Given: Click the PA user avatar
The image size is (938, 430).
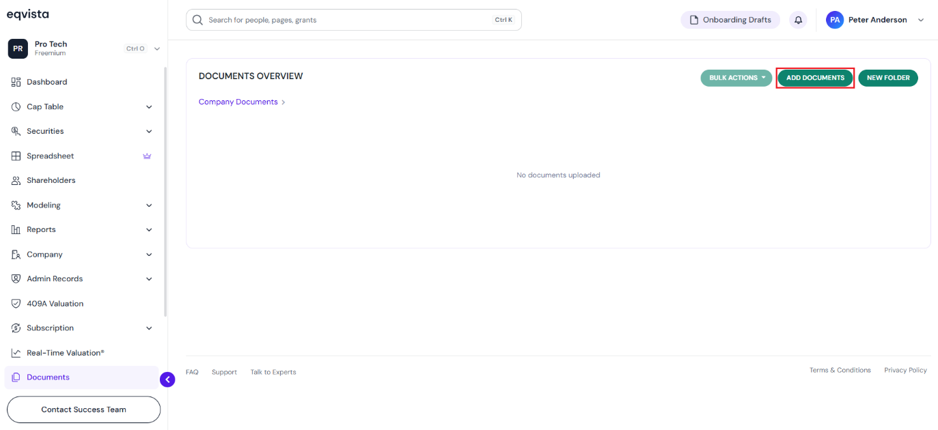Looking at the screenshot, I should [x=835, y=20].
